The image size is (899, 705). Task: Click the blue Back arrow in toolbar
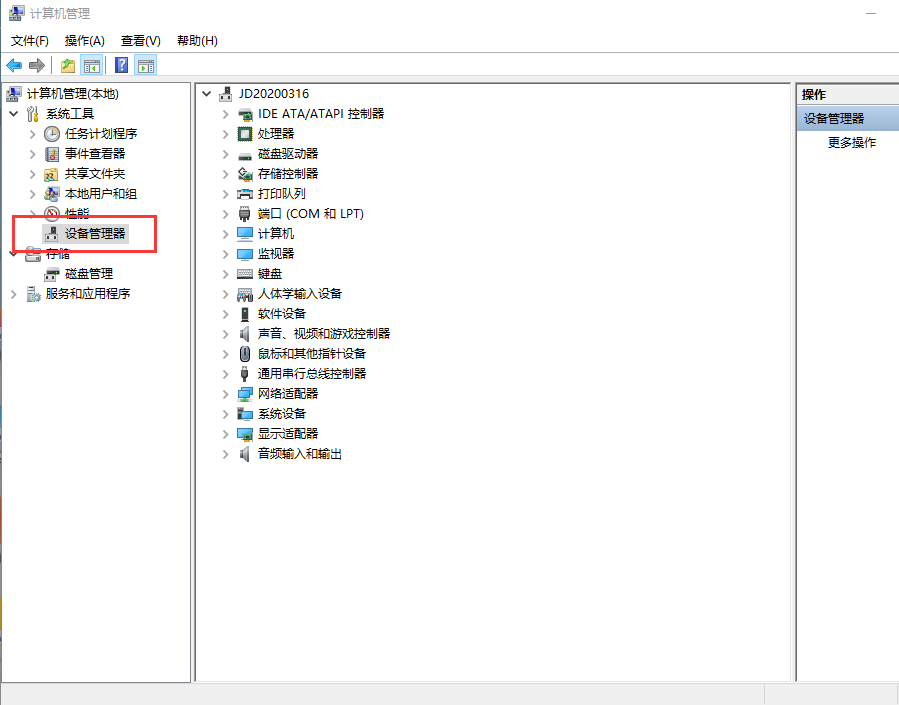14,66
